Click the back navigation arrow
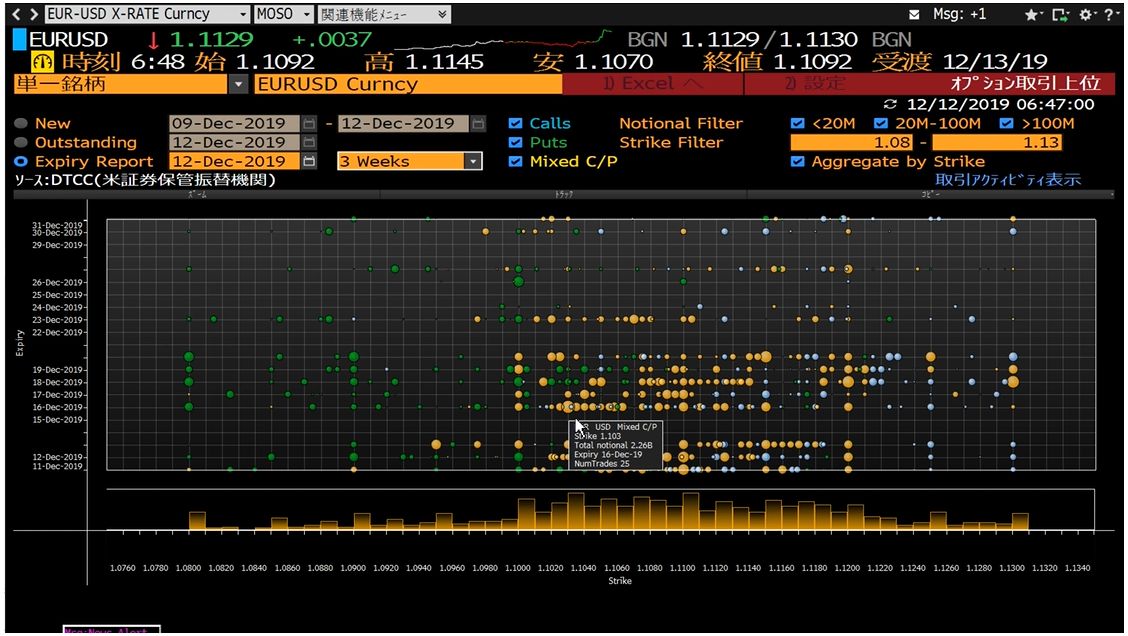 click(x=14, y=14)
